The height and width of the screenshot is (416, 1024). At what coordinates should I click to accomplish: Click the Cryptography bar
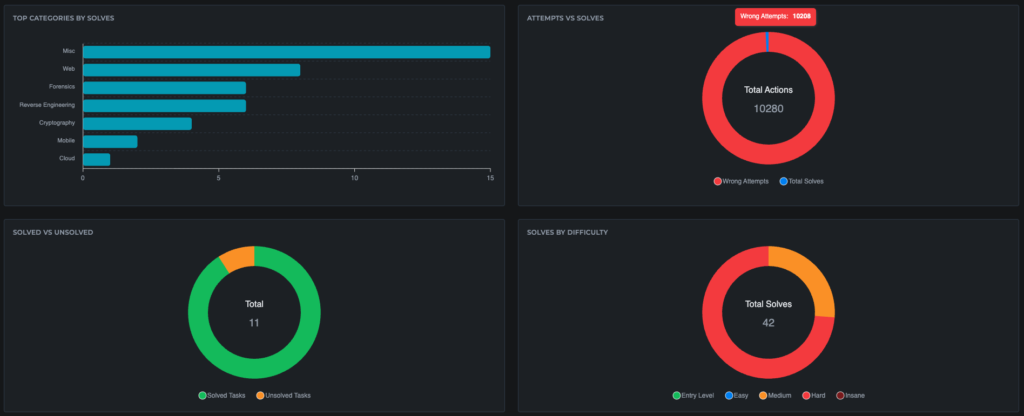[137, 124]
